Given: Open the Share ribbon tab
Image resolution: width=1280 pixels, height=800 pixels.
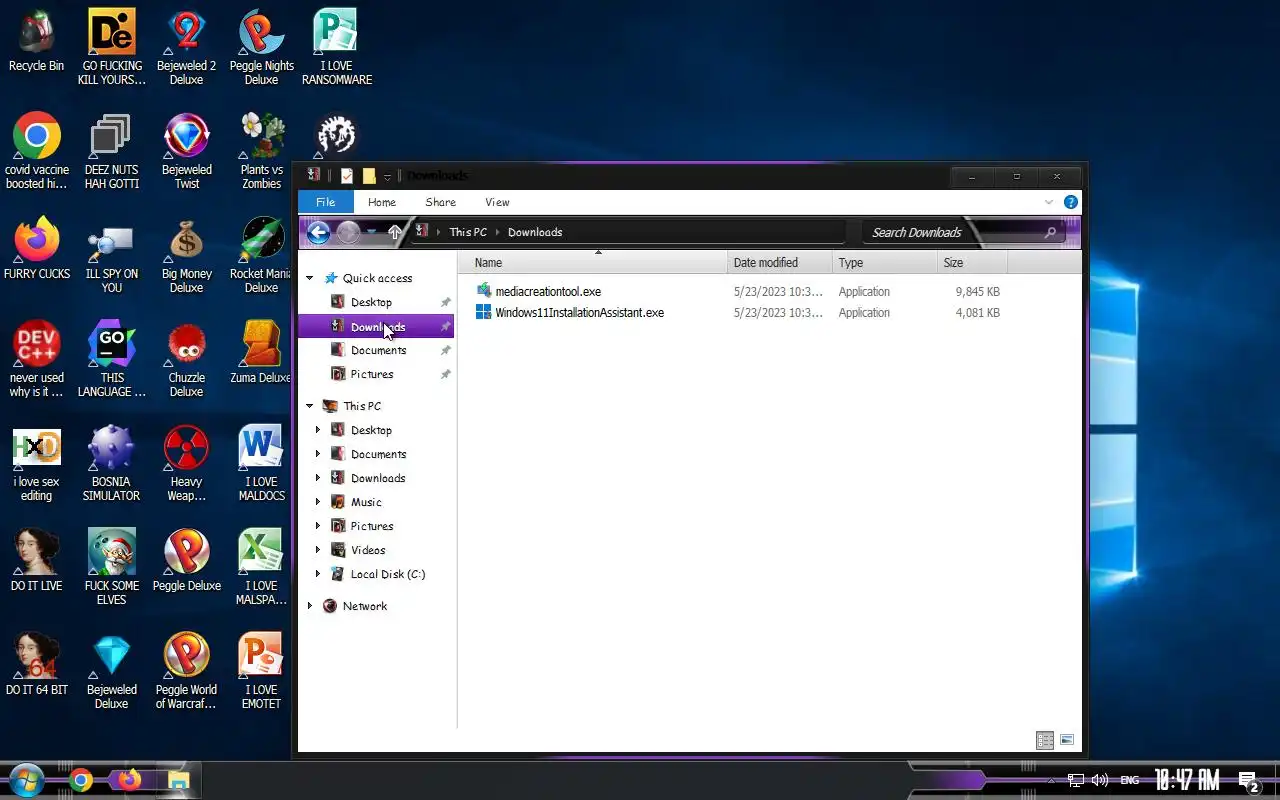Looking at the screenshot, I should pyautogui.click(x=440, y=202).
